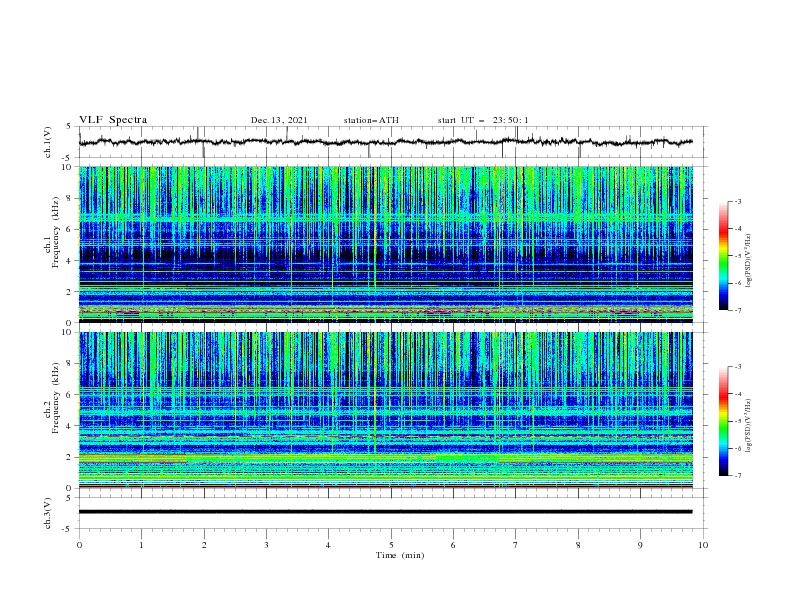The height and width of the screenshot is (612, 792).
Task: Click the upper ch.1 color scale bar
Action: pyautogui.click(x=724, y=256)
